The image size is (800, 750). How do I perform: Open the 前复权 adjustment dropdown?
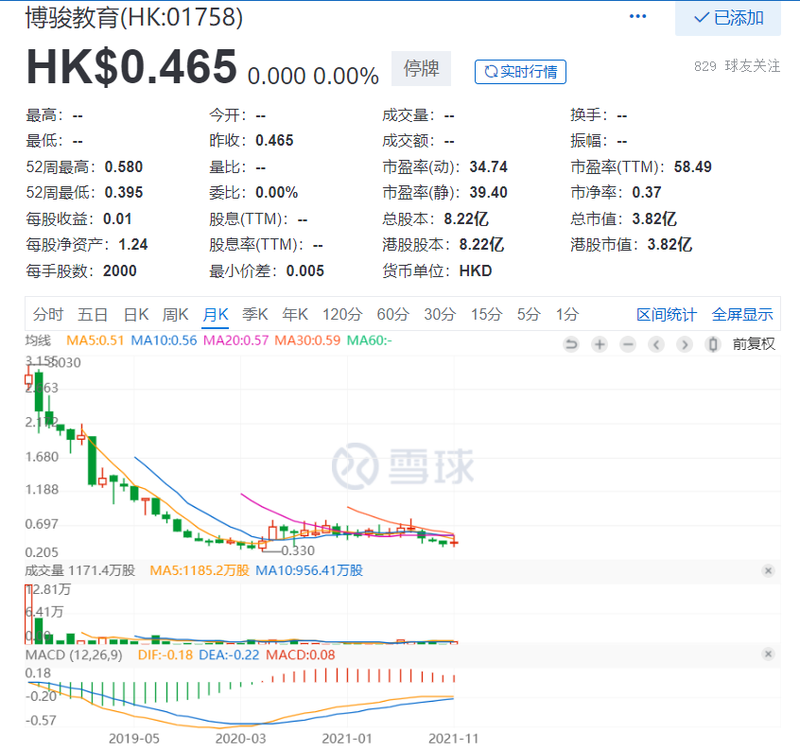754,344
